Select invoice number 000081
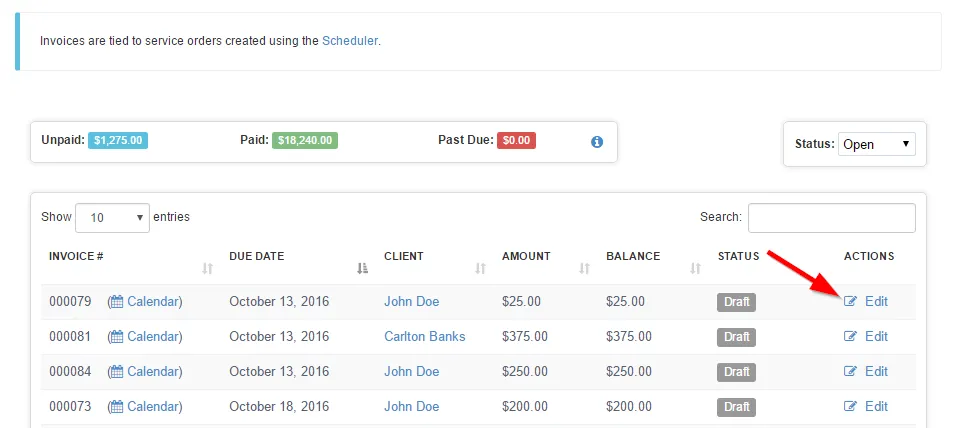The width and height of the screenshot is (954, 428). coord(70,337)
